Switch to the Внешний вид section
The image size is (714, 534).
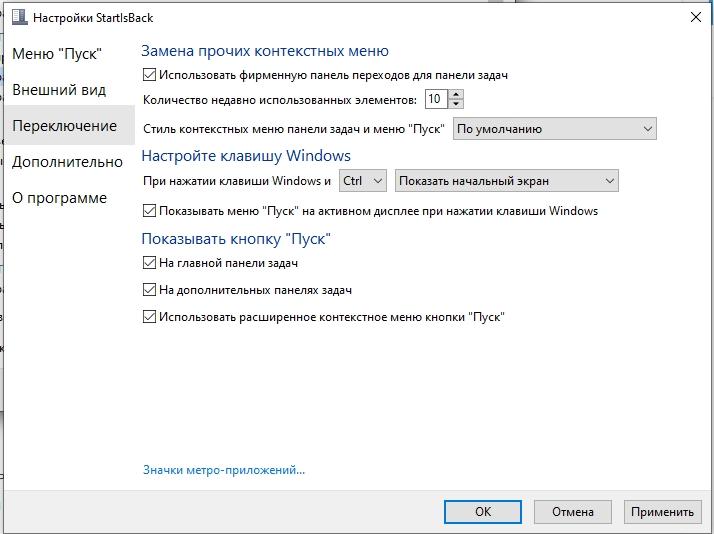(x=59, y=90)
